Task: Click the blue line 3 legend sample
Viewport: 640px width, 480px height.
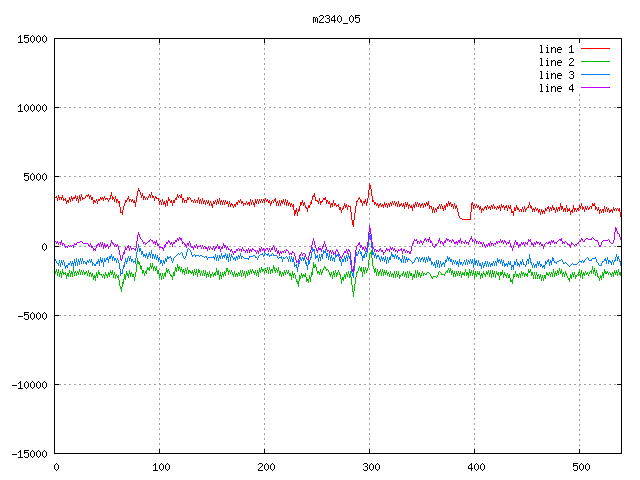Action: [x=596, y=75]
